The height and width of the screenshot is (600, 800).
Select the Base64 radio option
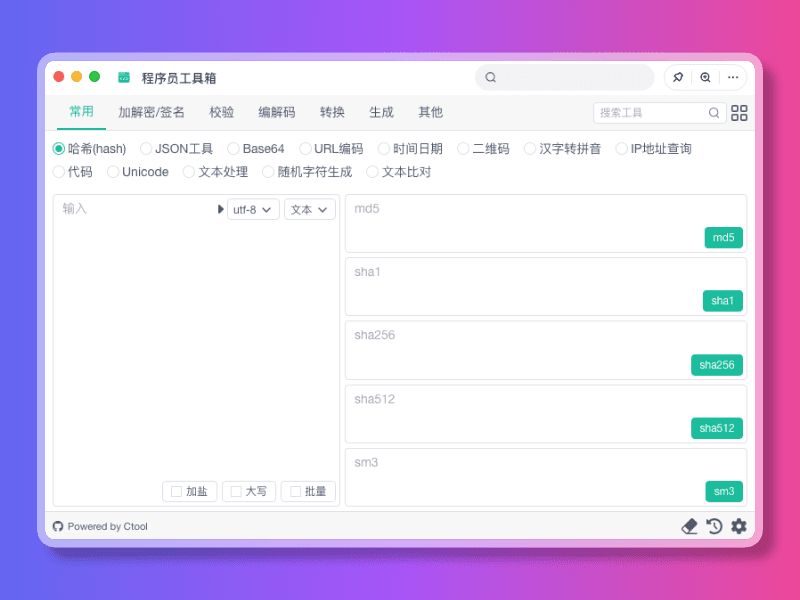click(234, 148)
